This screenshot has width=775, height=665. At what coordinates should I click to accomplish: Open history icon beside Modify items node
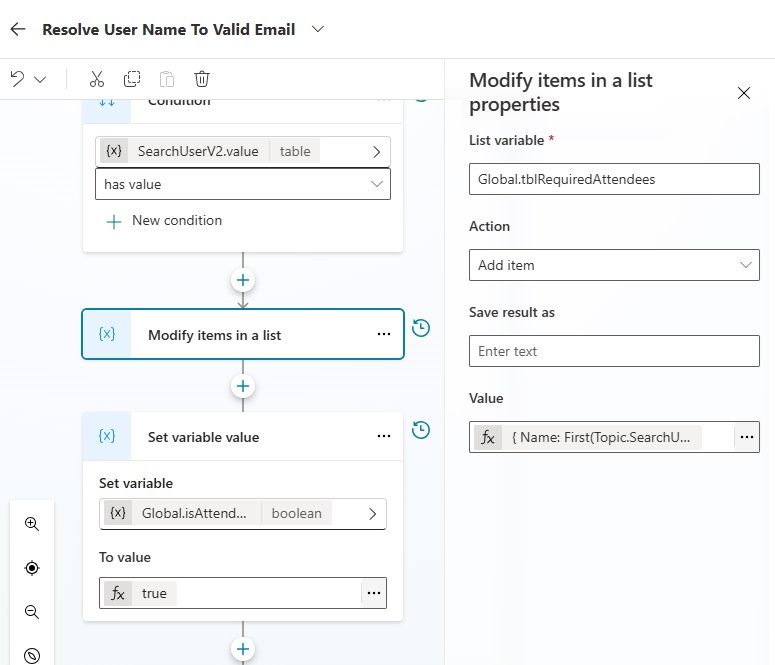[421, 328]
